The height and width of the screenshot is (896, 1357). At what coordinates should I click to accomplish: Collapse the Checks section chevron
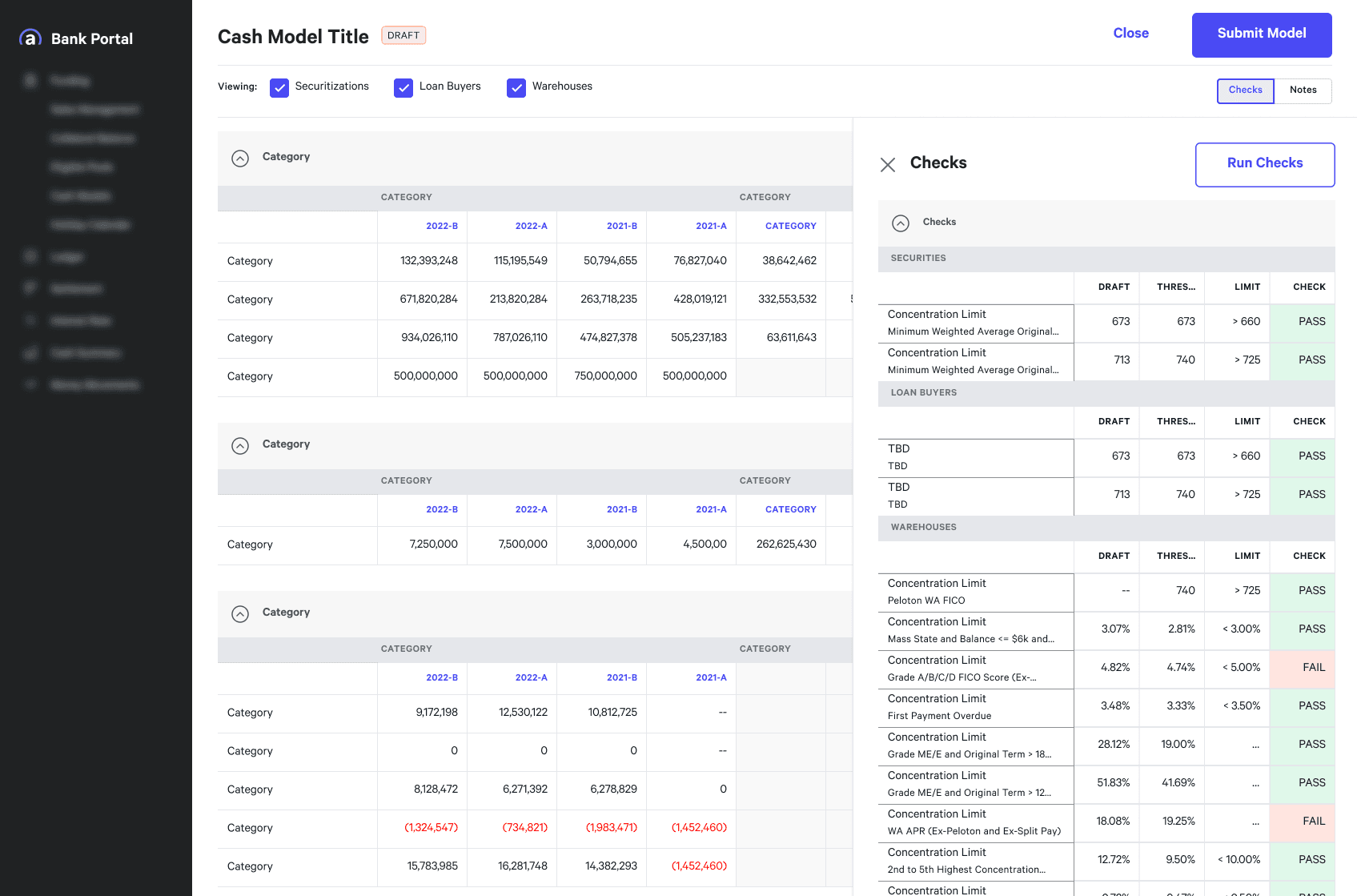901,223
